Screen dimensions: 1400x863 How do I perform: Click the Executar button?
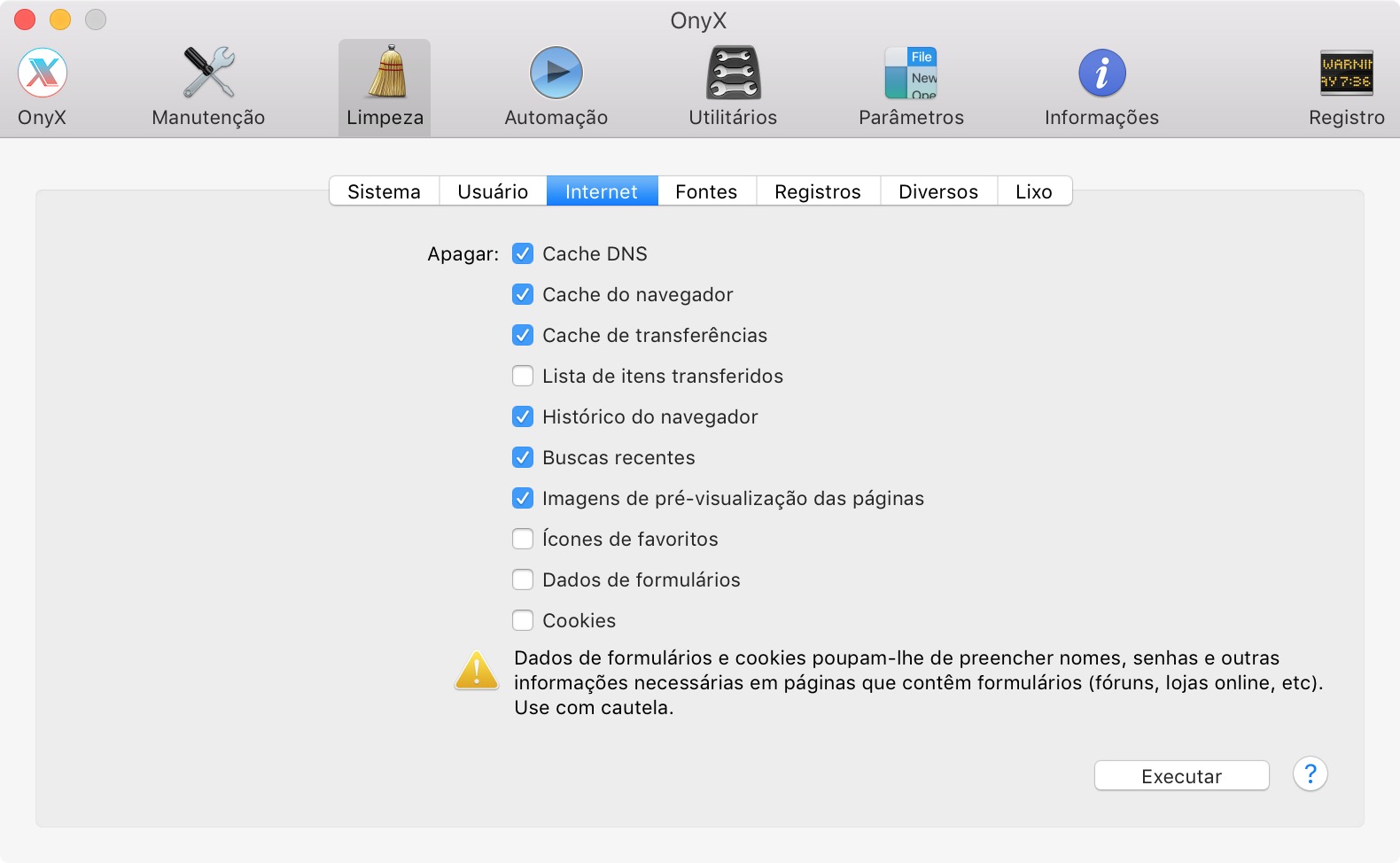coord(1181,776)
